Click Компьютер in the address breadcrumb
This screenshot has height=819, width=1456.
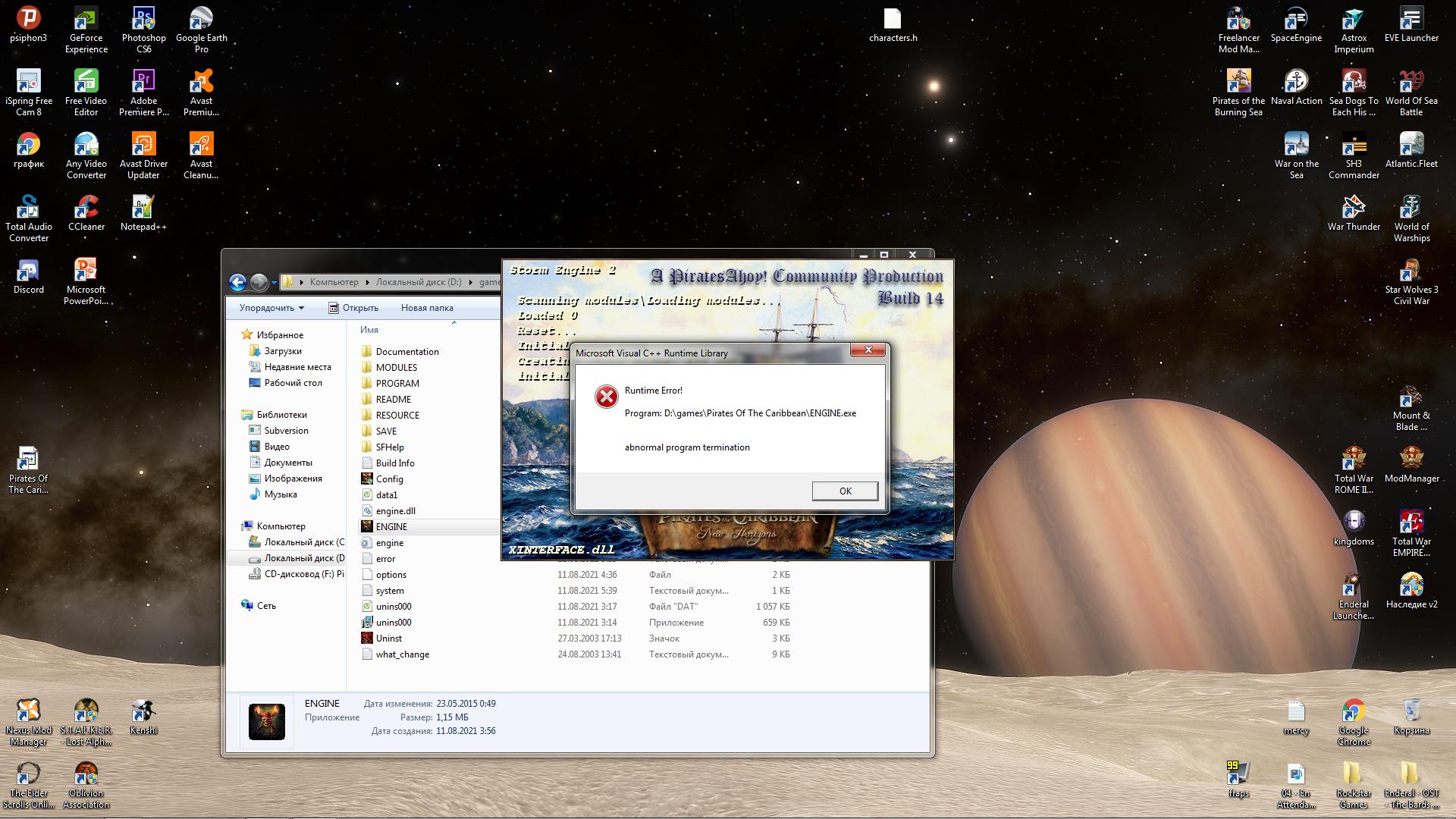pos(334,282)
